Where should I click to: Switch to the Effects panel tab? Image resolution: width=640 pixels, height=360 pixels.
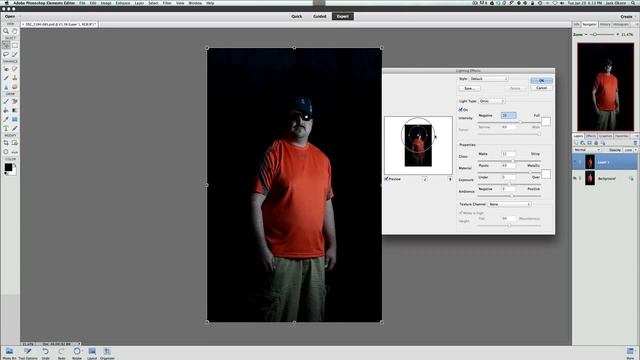coord(591,136)
